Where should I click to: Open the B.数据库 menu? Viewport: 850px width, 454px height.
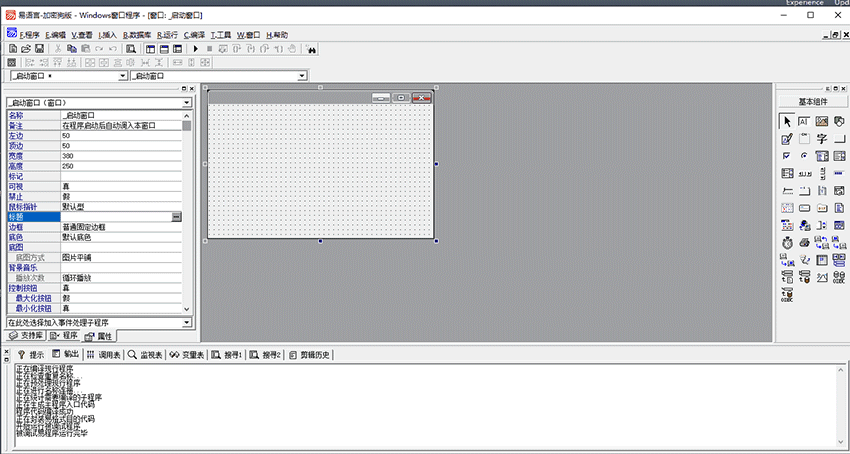point(138,35)
